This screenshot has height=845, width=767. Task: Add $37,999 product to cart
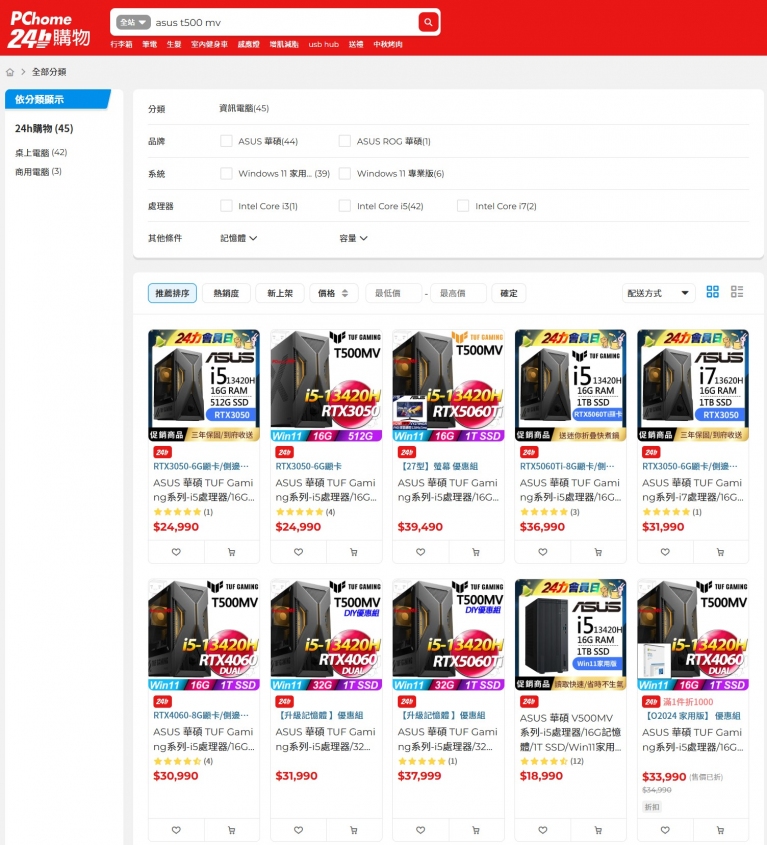[476, 830]
